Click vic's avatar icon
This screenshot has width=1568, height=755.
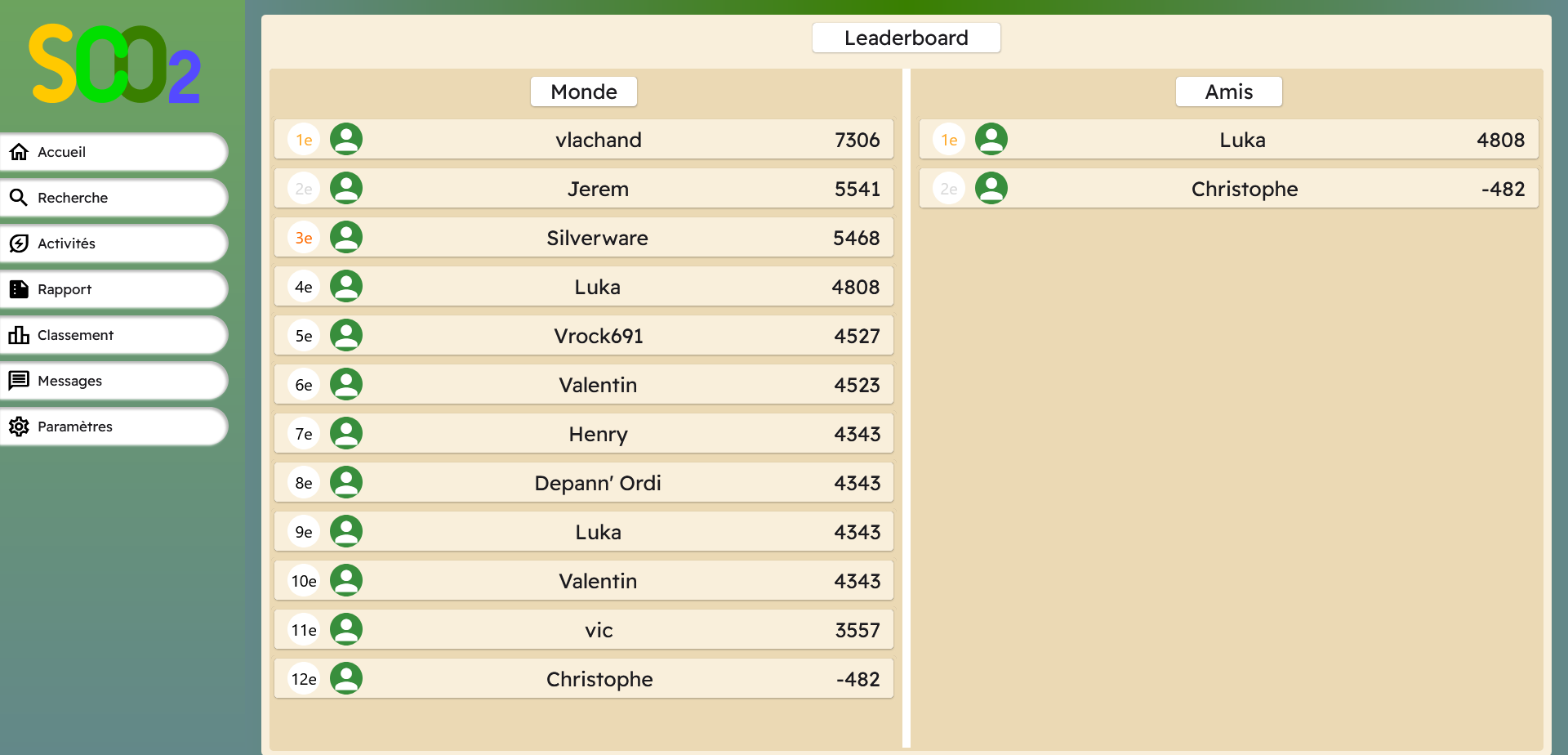346,629
